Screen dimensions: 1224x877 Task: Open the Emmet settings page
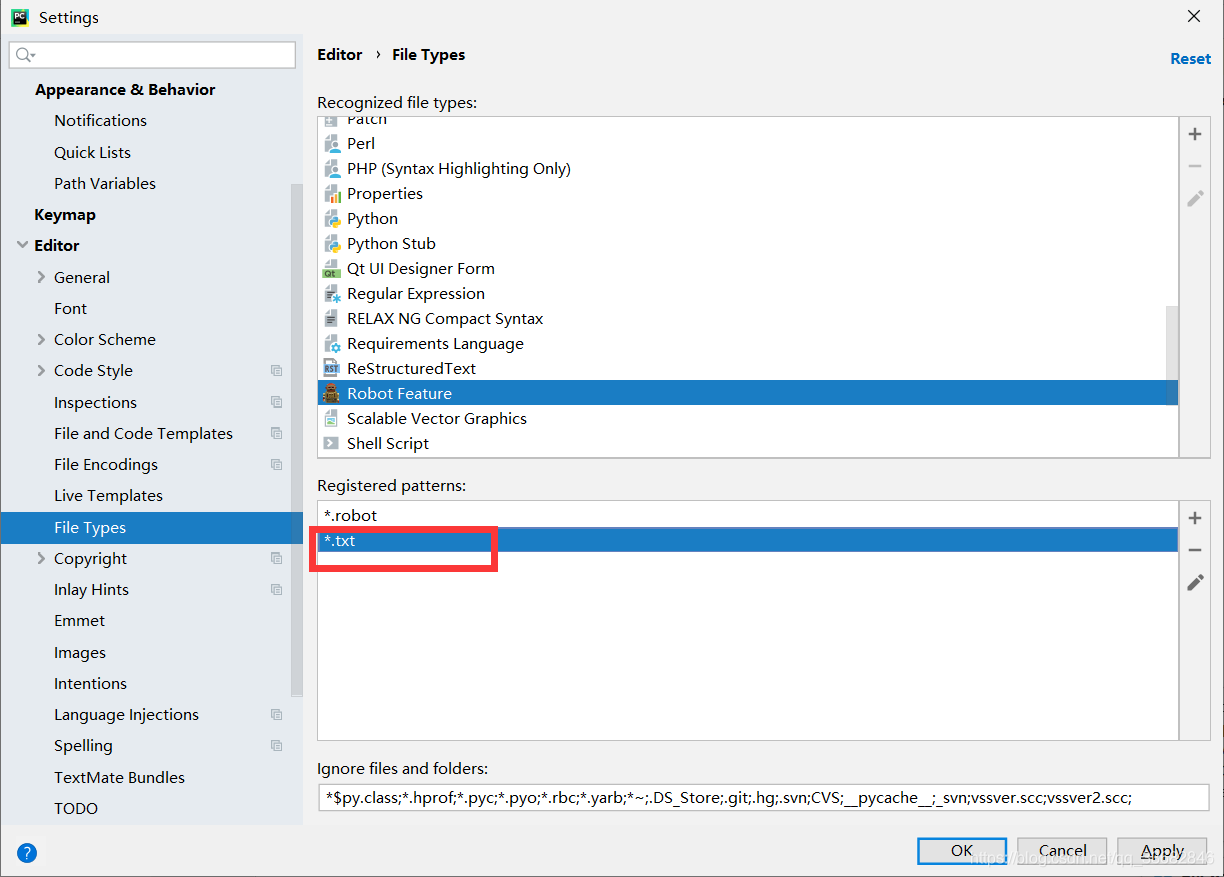coord(79,621)
